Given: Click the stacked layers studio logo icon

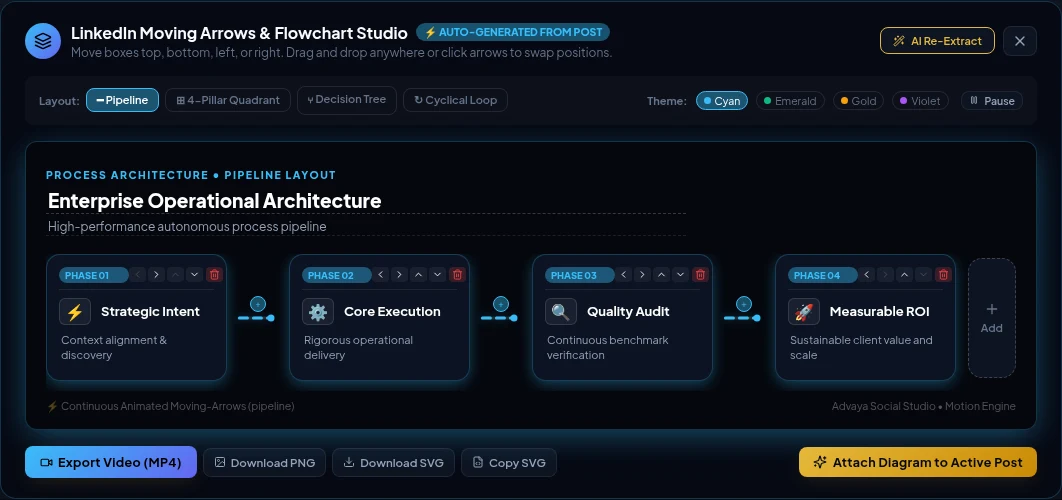Looking at the screenshot, I should 43,41.
